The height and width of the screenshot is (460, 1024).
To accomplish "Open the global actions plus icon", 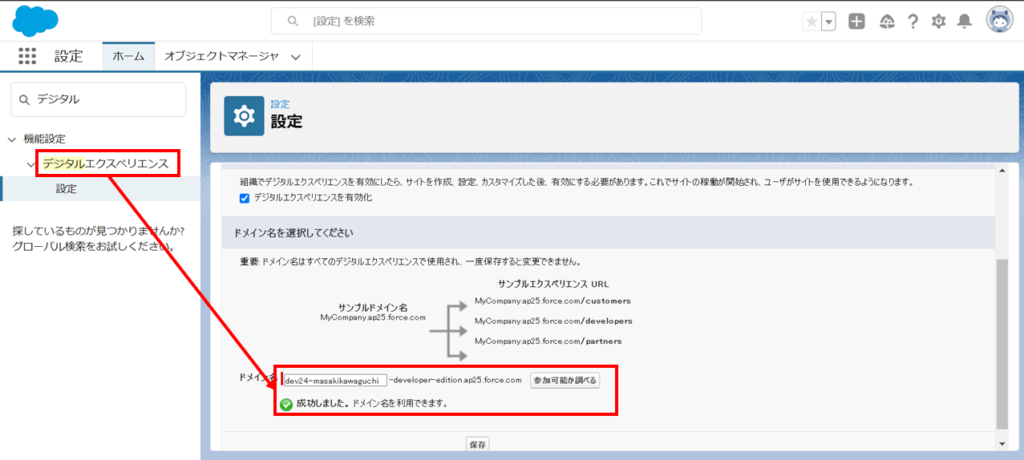I will pos(857,21).
